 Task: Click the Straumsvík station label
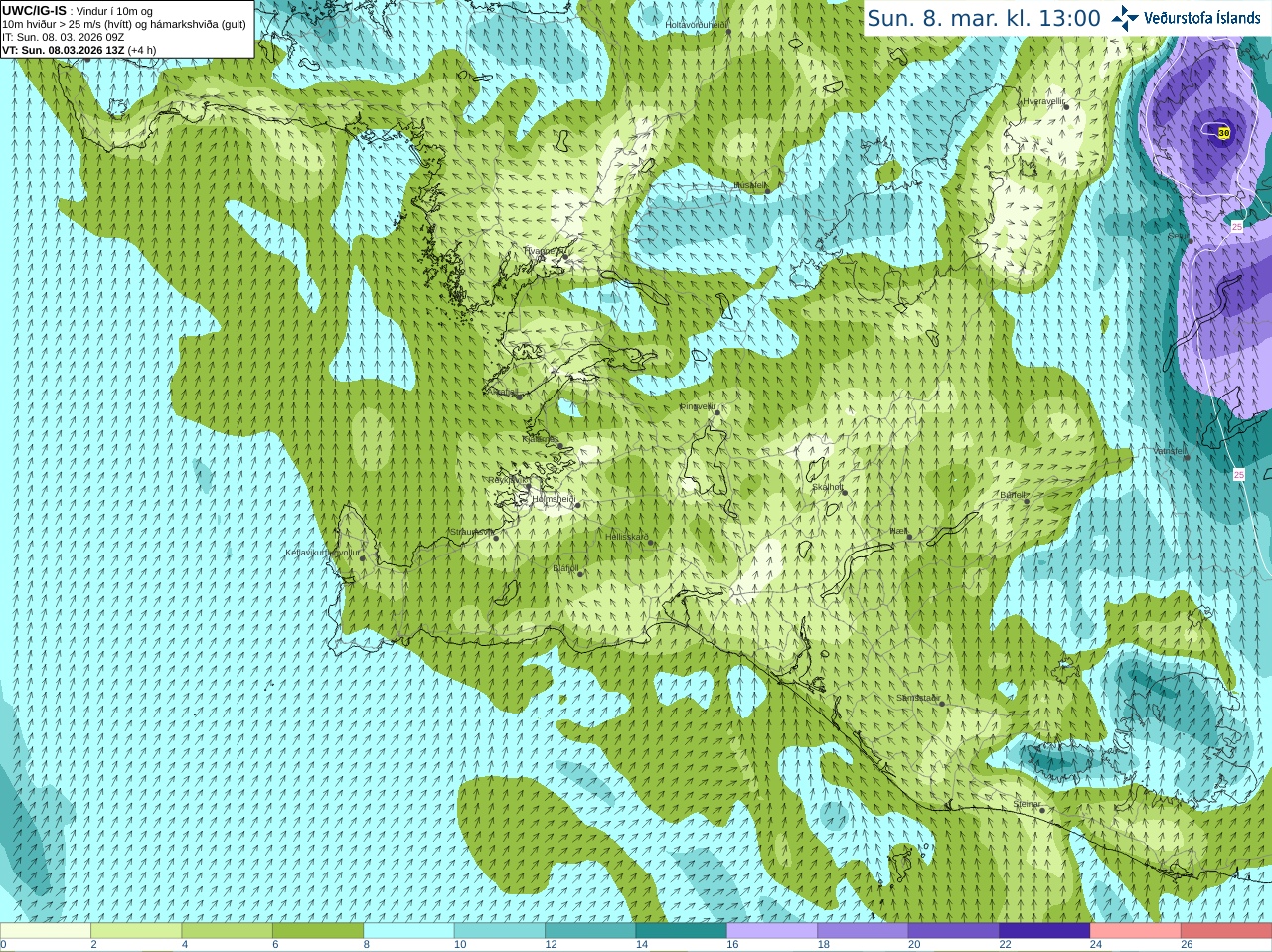[x=471, y=532]
